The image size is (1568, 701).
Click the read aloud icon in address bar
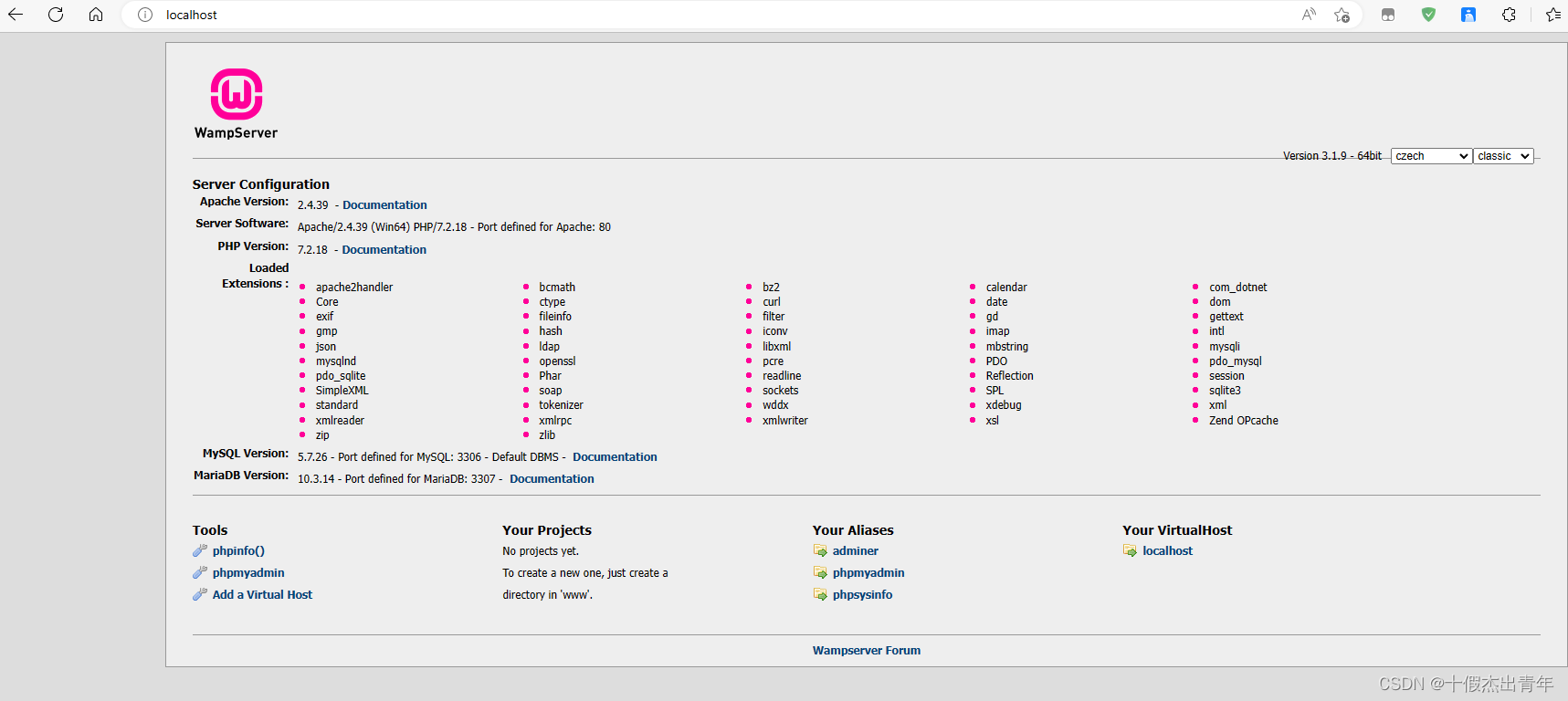point(1309,15)
